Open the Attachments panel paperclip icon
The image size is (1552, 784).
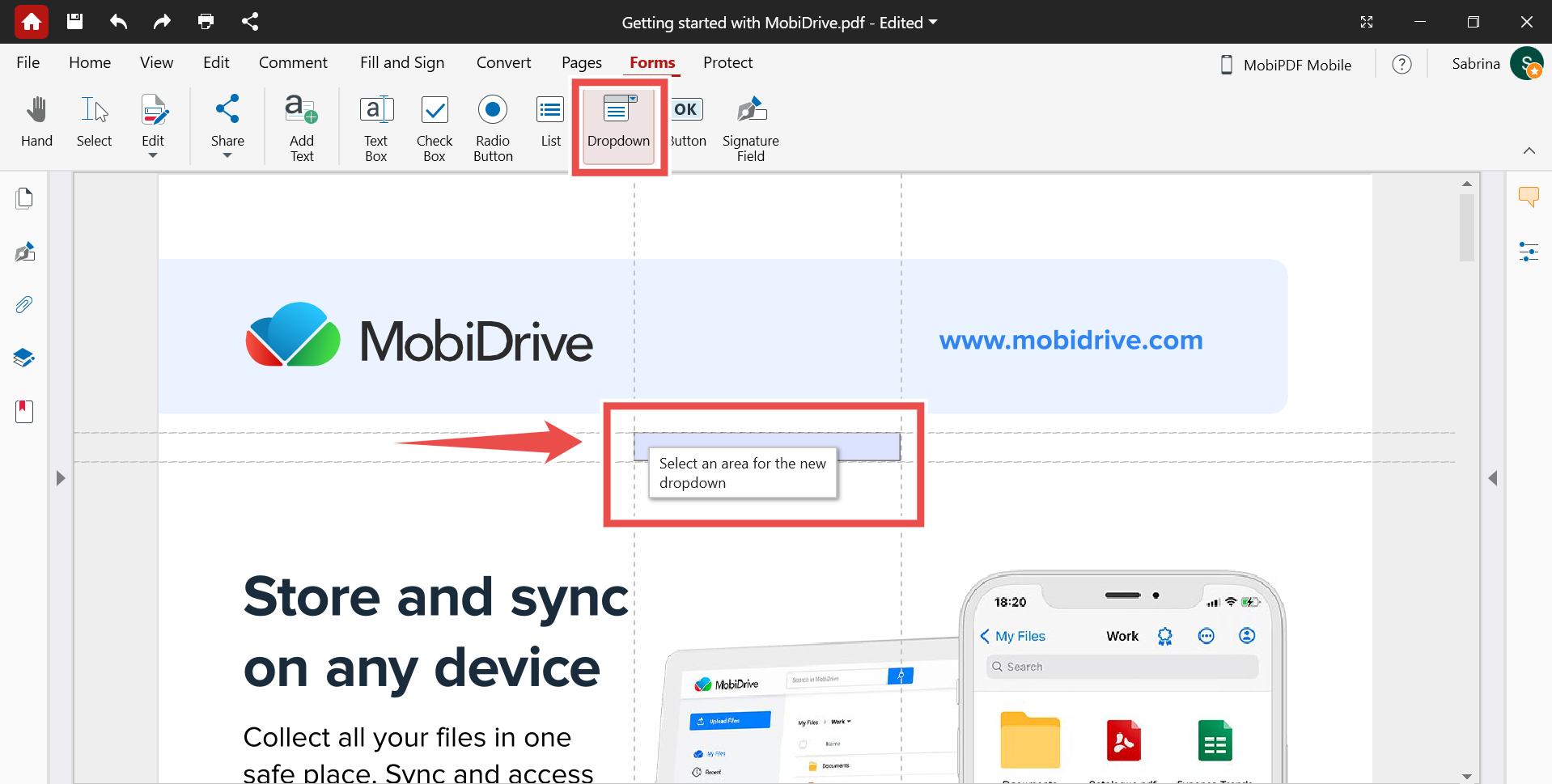click(x=24, y=305)
